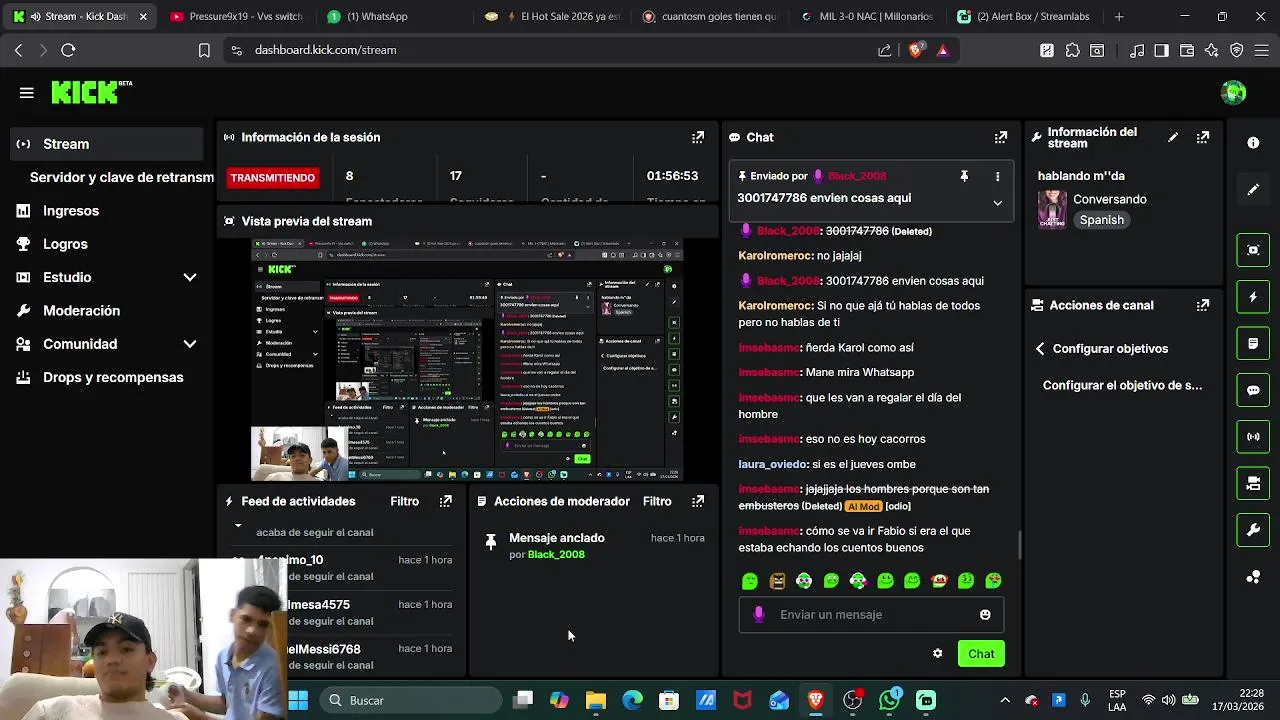Image resolution: width=1280 pixels, height=720 pixels.
Task: Send message with green Chat button
Action: [x=981, y=654]
